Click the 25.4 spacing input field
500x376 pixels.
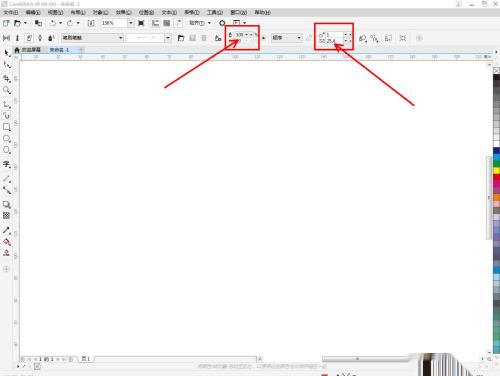pos(335,41)
